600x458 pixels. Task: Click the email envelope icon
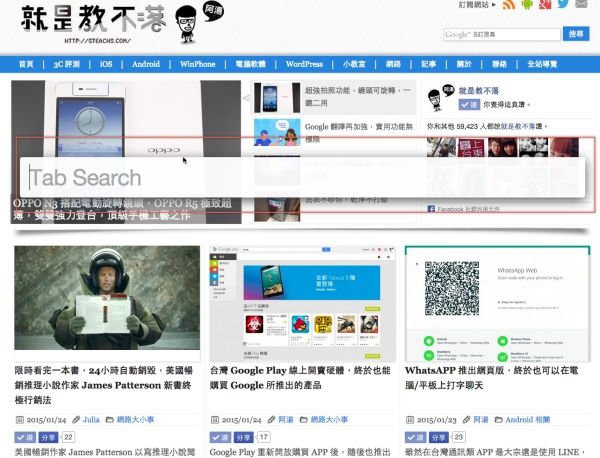(581, 4)
